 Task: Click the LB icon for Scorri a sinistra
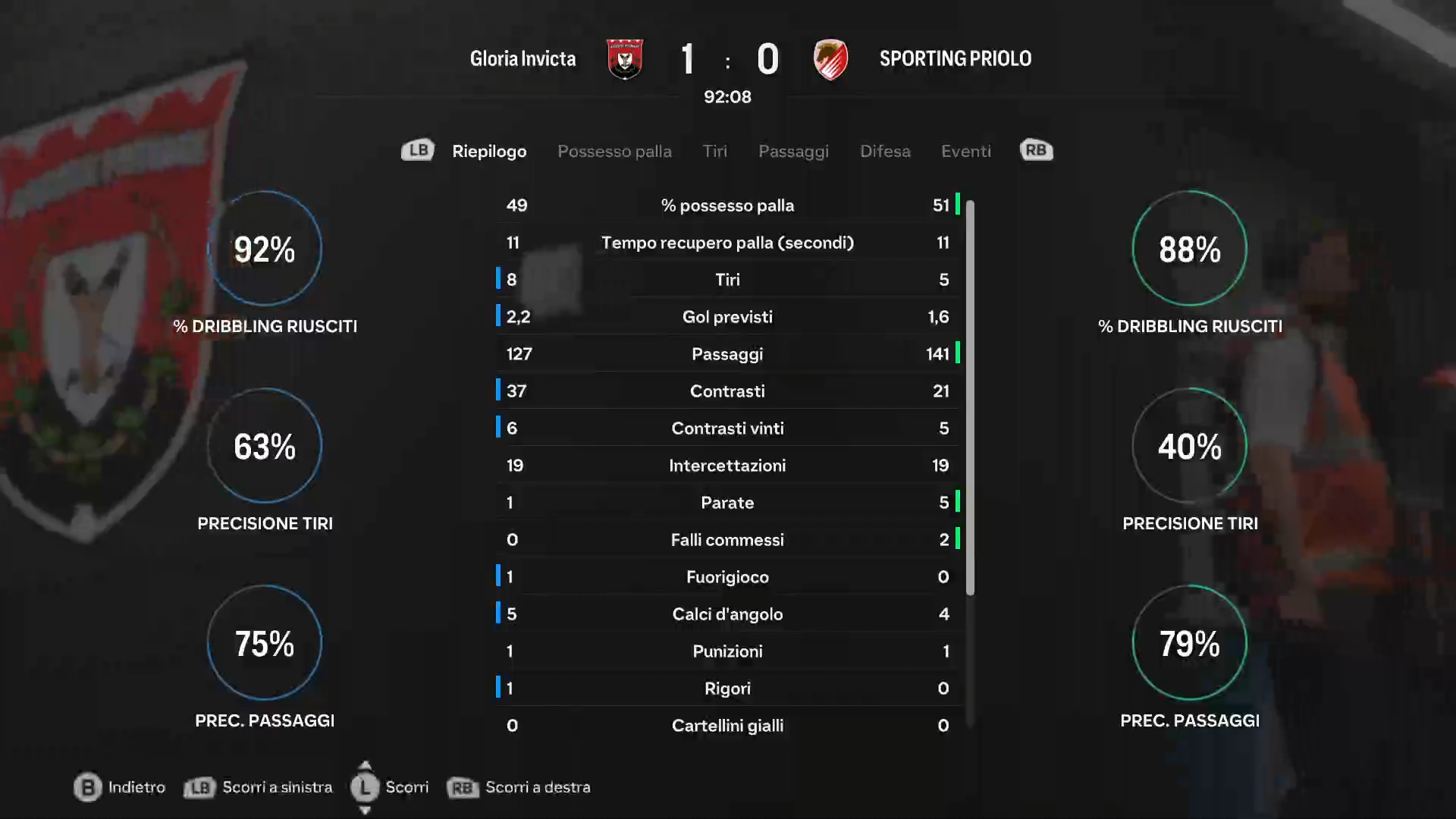point(199,788)
